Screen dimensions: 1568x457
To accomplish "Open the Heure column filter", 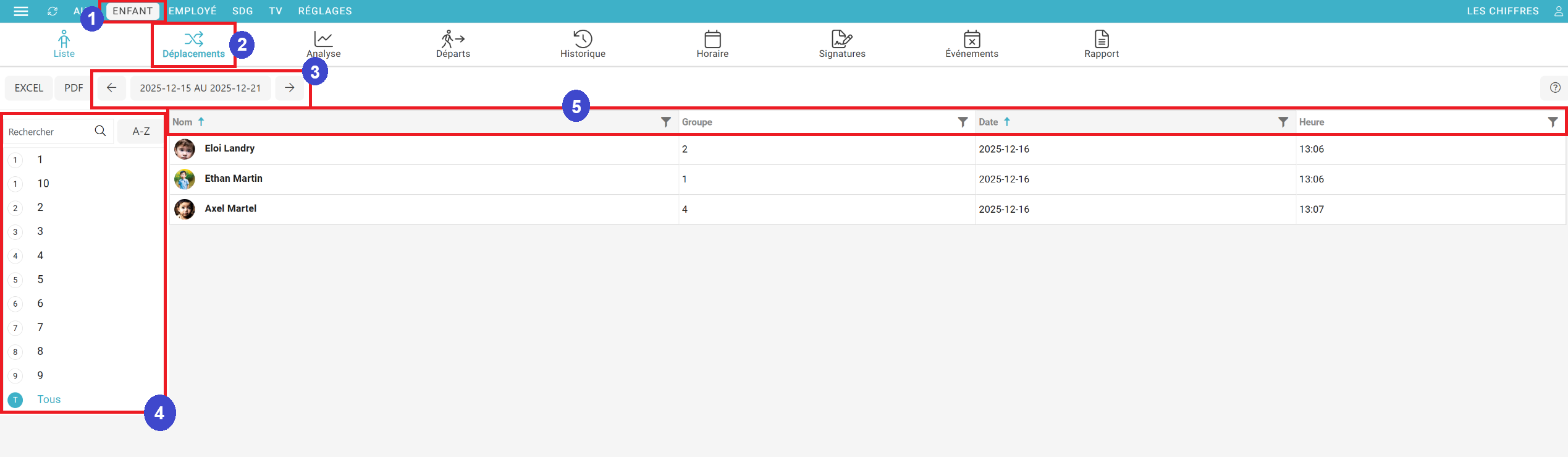I will pos(1552,122).
